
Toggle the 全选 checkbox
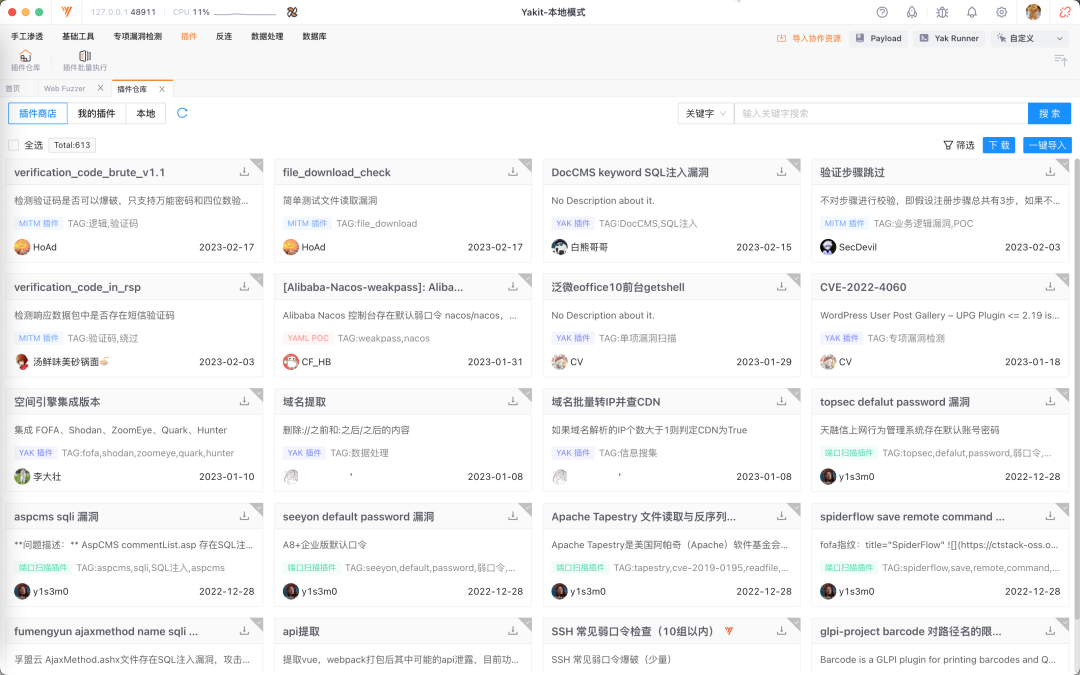[x=14, y=145]
